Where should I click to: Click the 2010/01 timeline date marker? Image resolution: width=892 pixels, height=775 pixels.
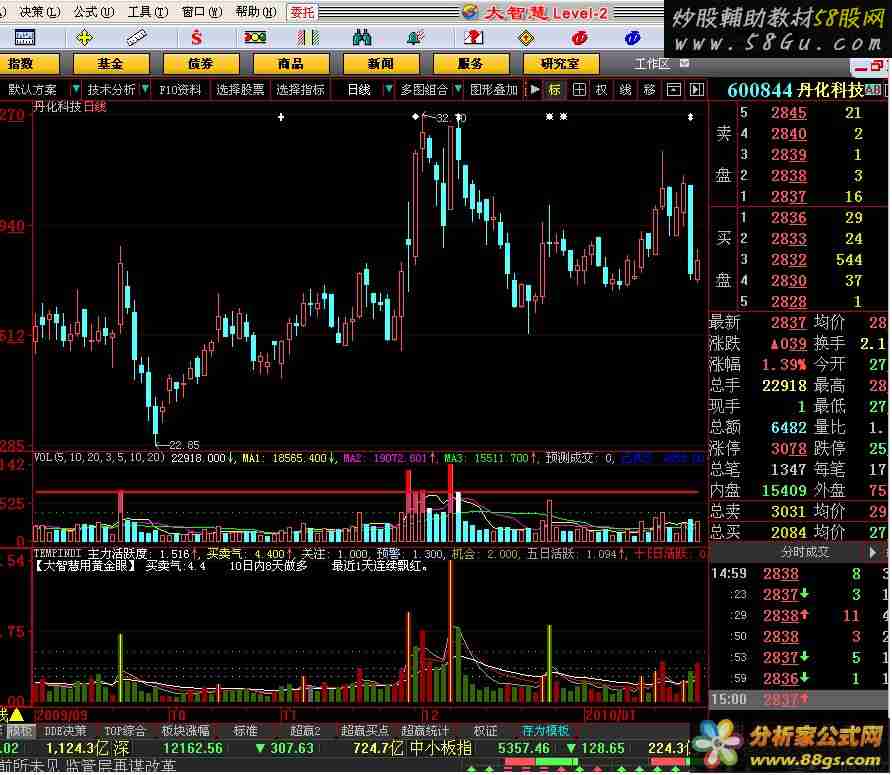610,715
